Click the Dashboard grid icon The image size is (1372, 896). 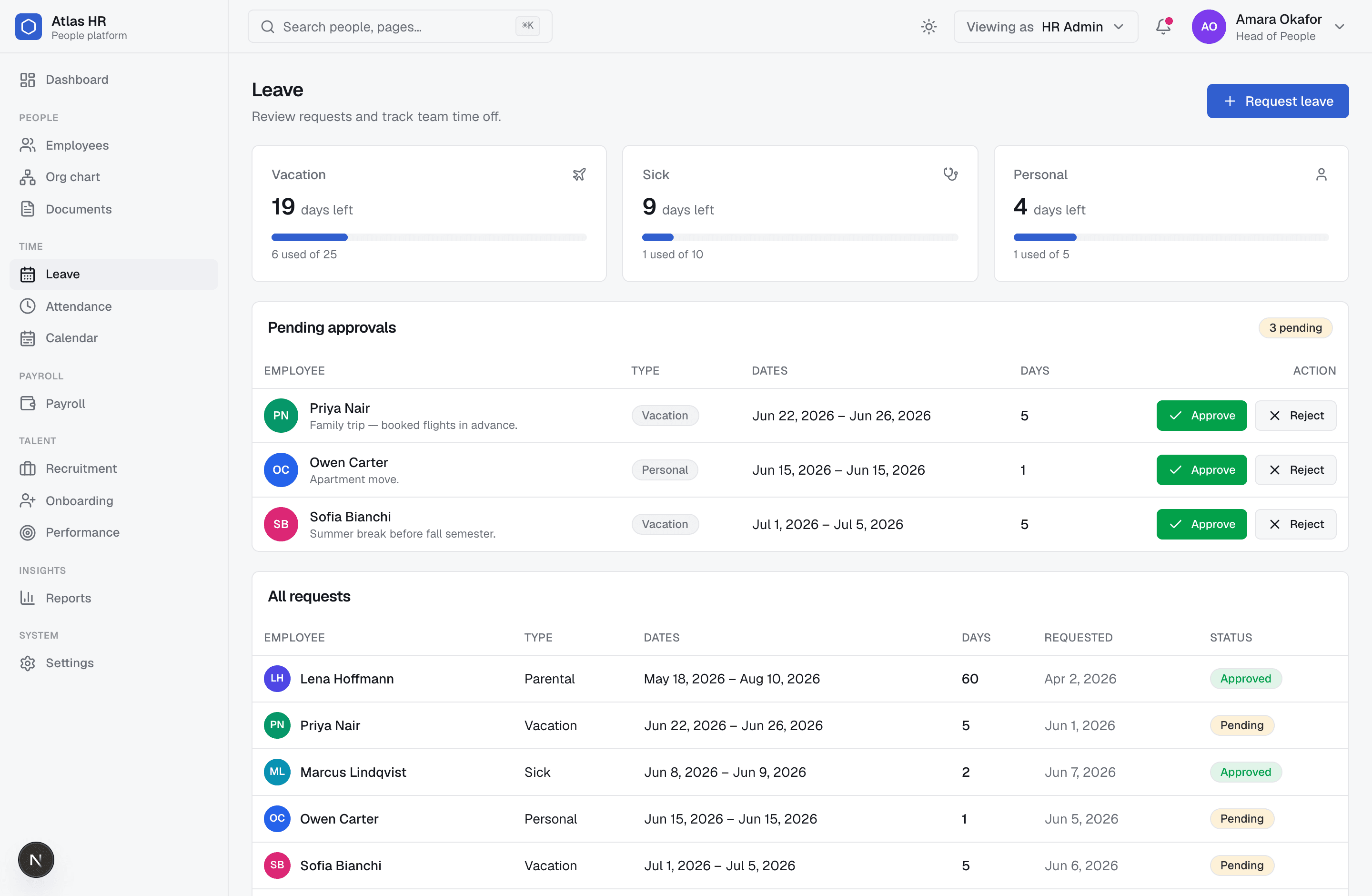[28, 80]
